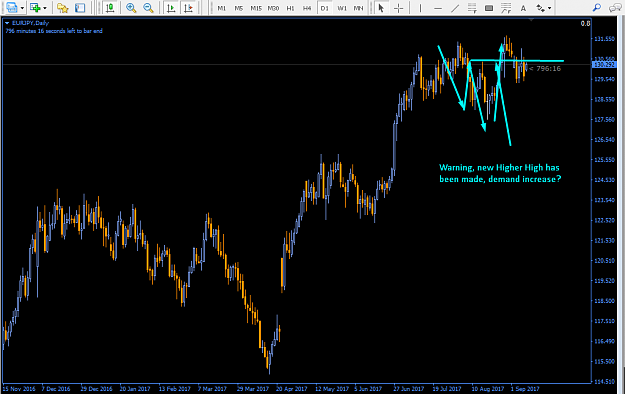Select the cursor arrow tool
This screenshot has width=625, height=394.
(381, 8)
